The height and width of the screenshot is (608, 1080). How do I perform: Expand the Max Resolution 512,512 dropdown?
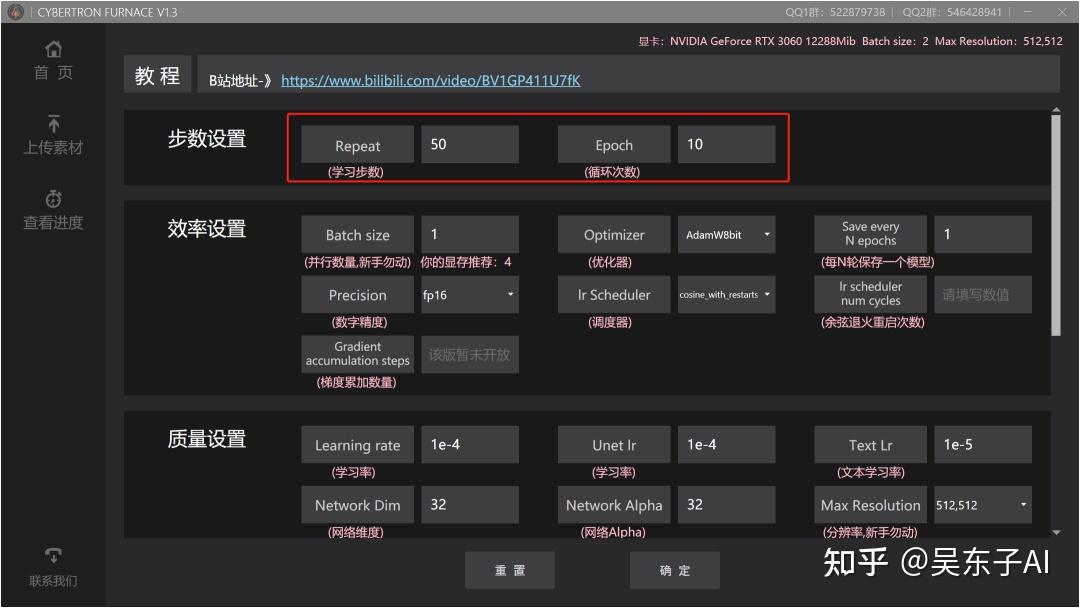tap(983, 505)
